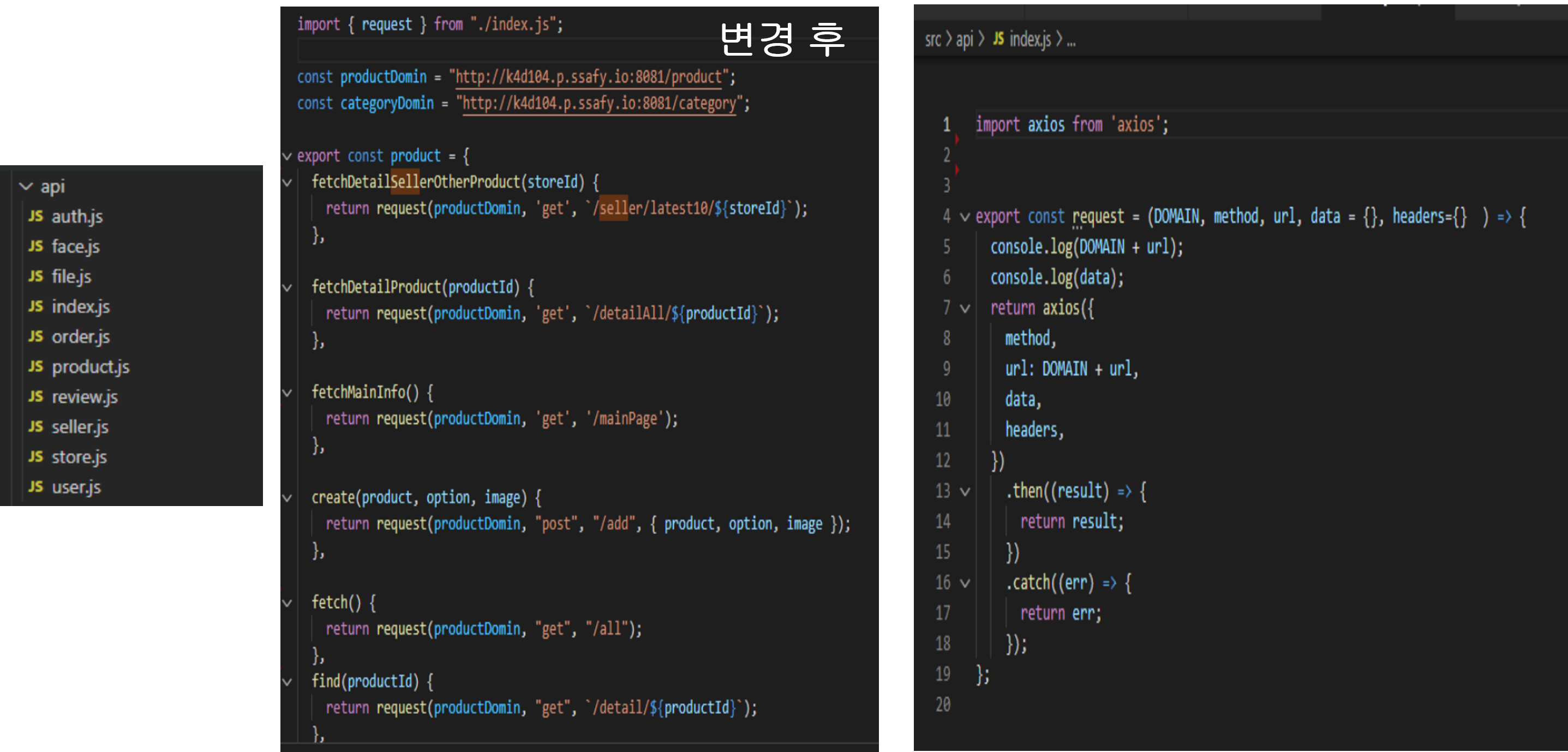Select file.js in the api folder
Viewport: 1568px width, 752px height.
pos(71,276)
